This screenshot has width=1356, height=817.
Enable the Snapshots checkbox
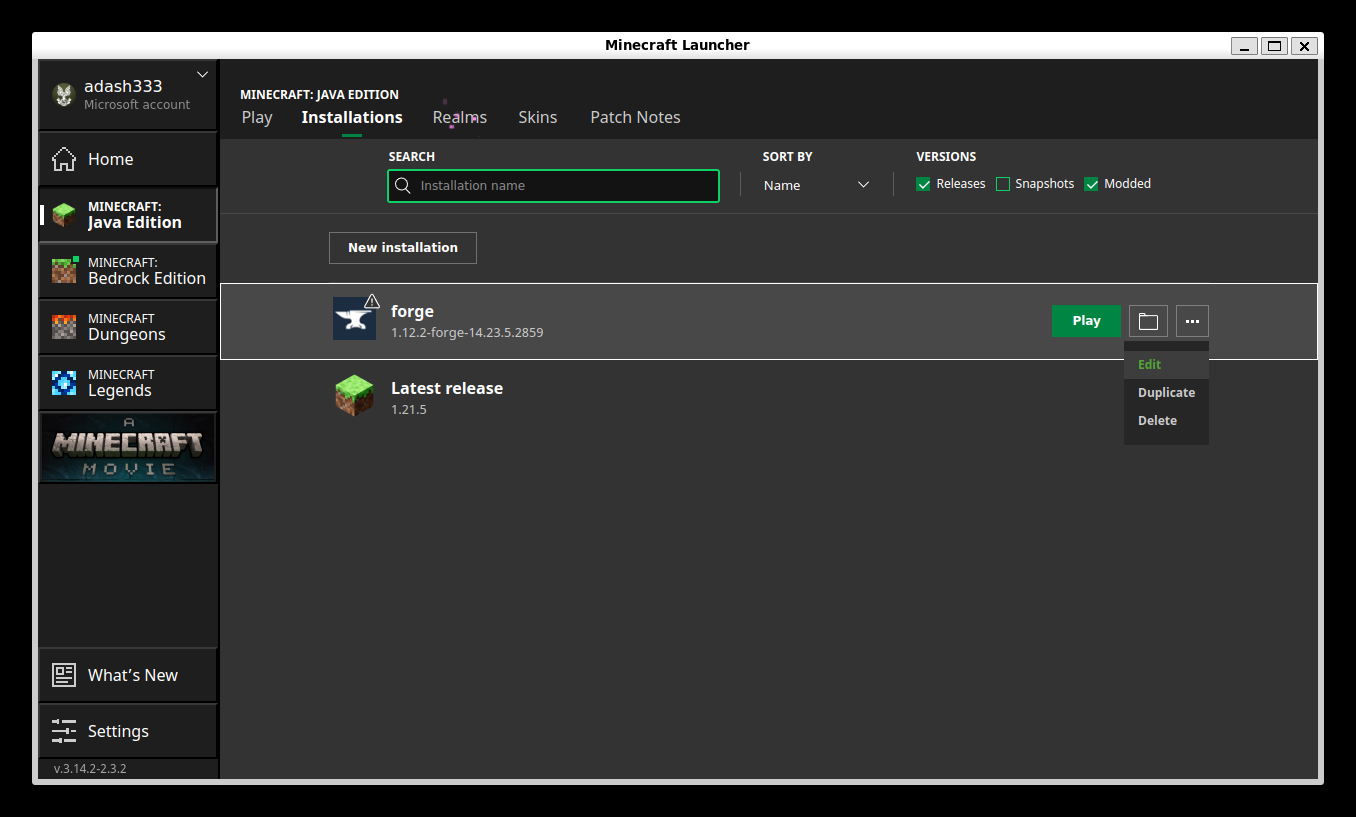(1003, 184)
